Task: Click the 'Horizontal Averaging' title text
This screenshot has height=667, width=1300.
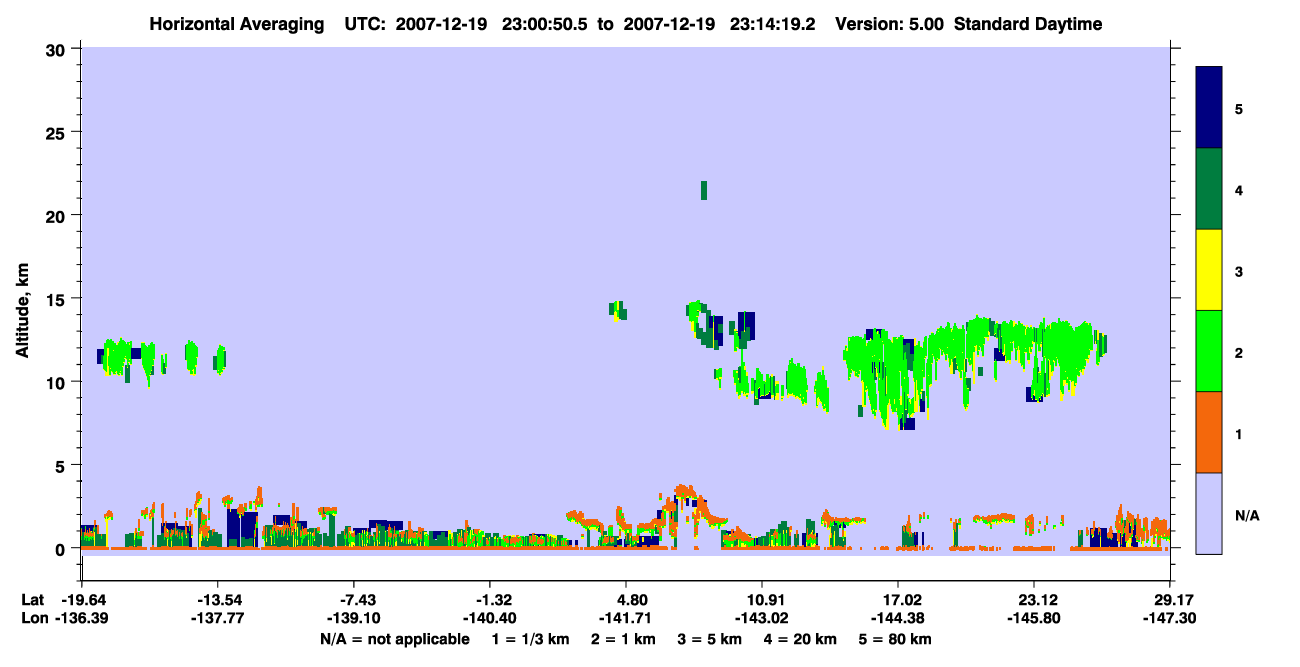Action: tap(237, 24)
